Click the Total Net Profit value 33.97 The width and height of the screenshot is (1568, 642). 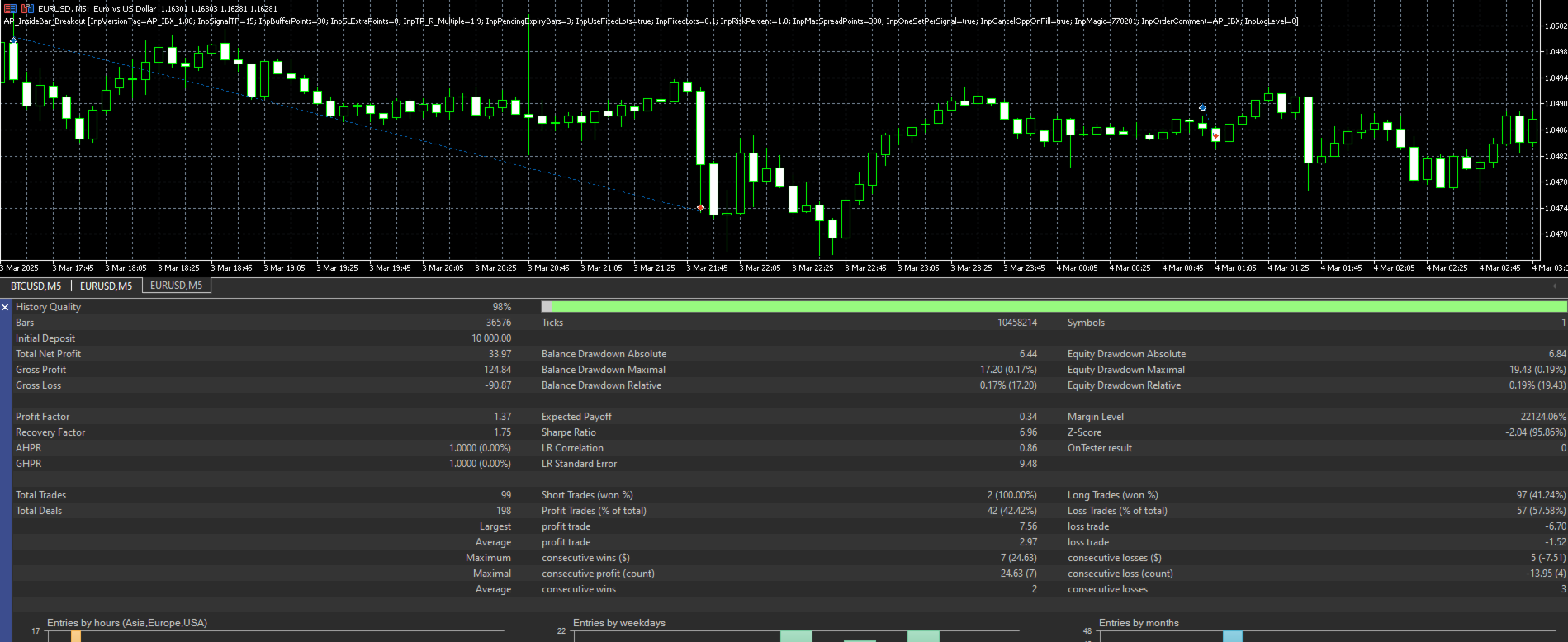coord(500,354)
